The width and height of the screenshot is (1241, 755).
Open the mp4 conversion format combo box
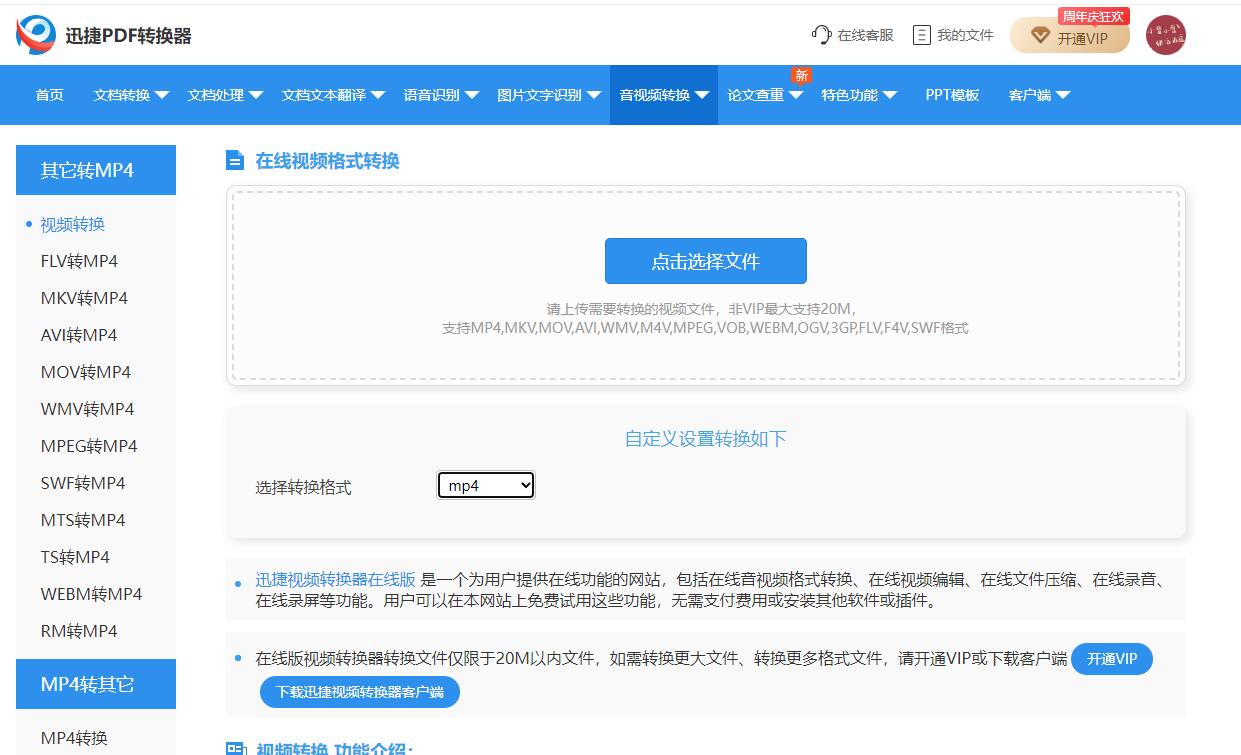(x=486, y=486)
